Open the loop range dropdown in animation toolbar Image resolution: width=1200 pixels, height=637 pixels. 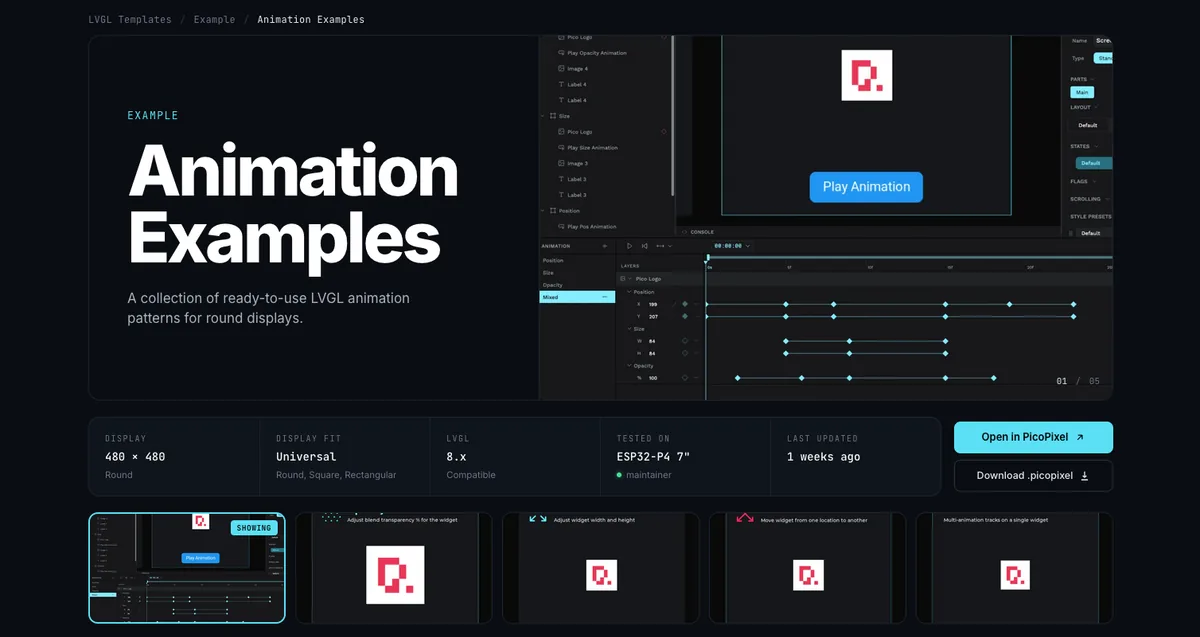(x=664, y=246)
